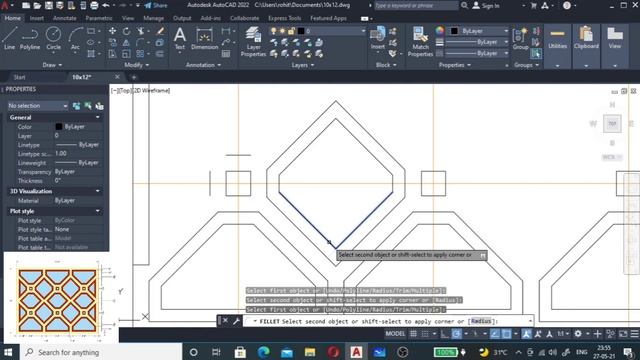Click the new drawing tab plus button

[x=133, y=77]
